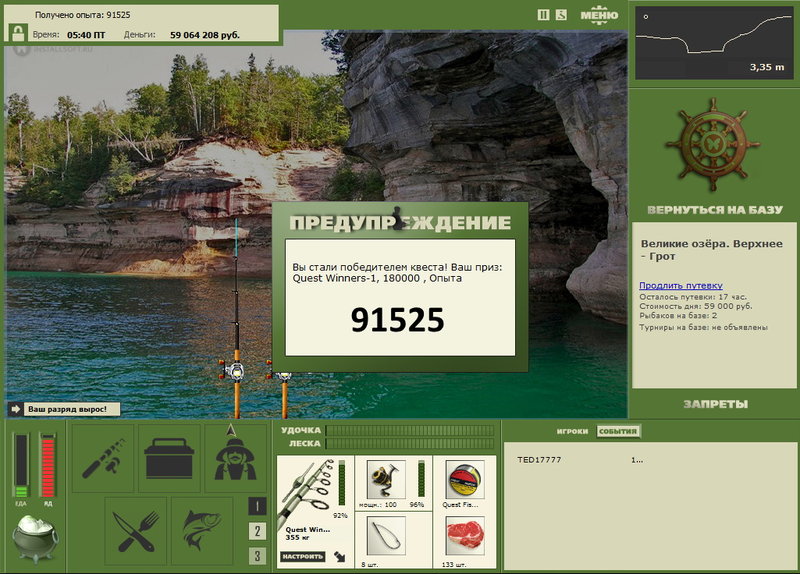Click the УДОЧКА tension bar
Viewport: 800px width, 574px height.
410,430
